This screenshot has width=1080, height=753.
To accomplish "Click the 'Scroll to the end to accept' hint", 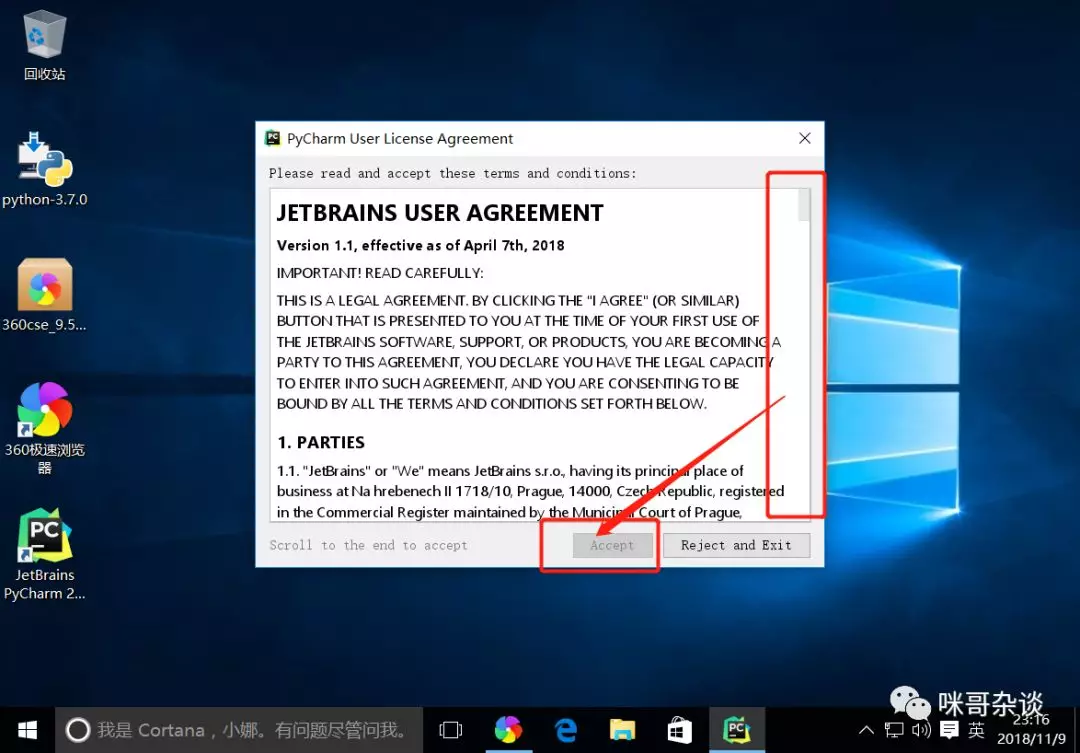I will [x=368, y=546].
